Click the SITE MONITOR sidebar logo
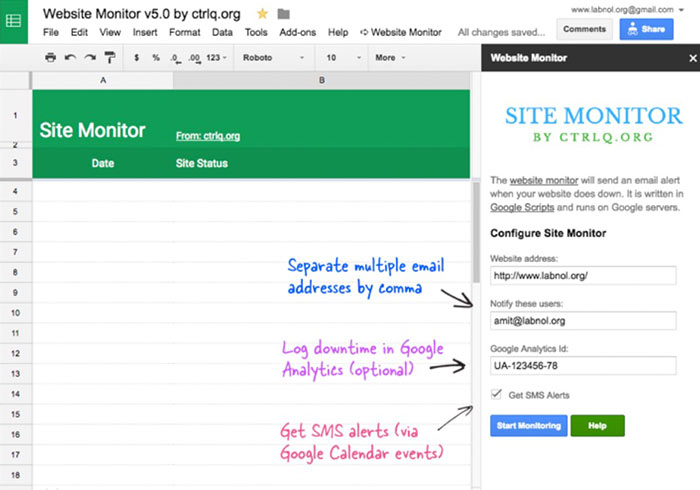Screen dimensions: 700x490 coord(593,124)
